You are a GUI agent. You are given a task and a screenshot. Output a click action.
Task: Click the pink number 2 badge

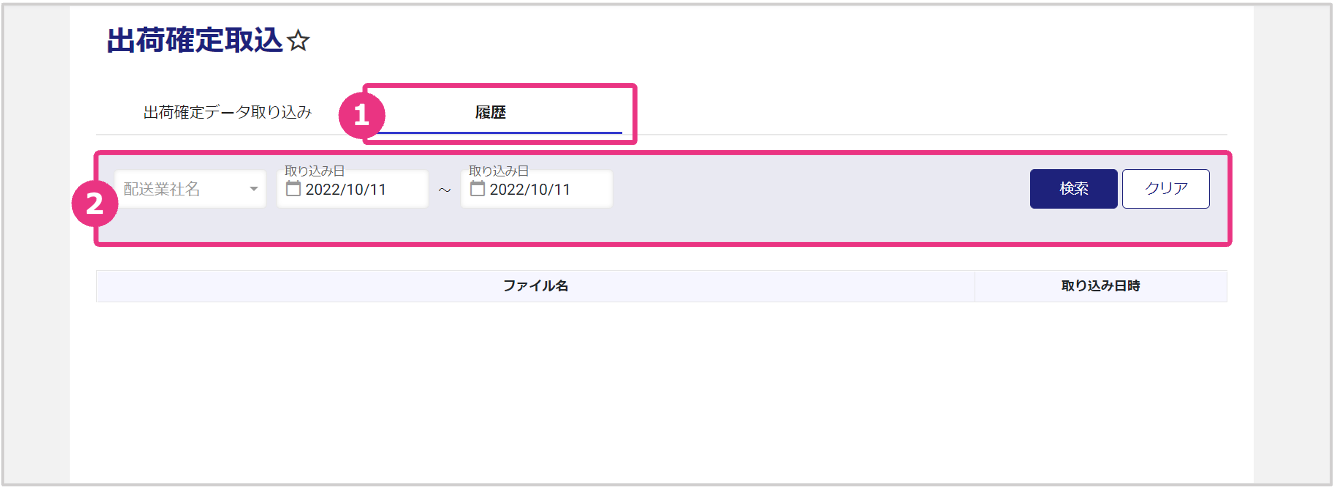coord(94,204)
